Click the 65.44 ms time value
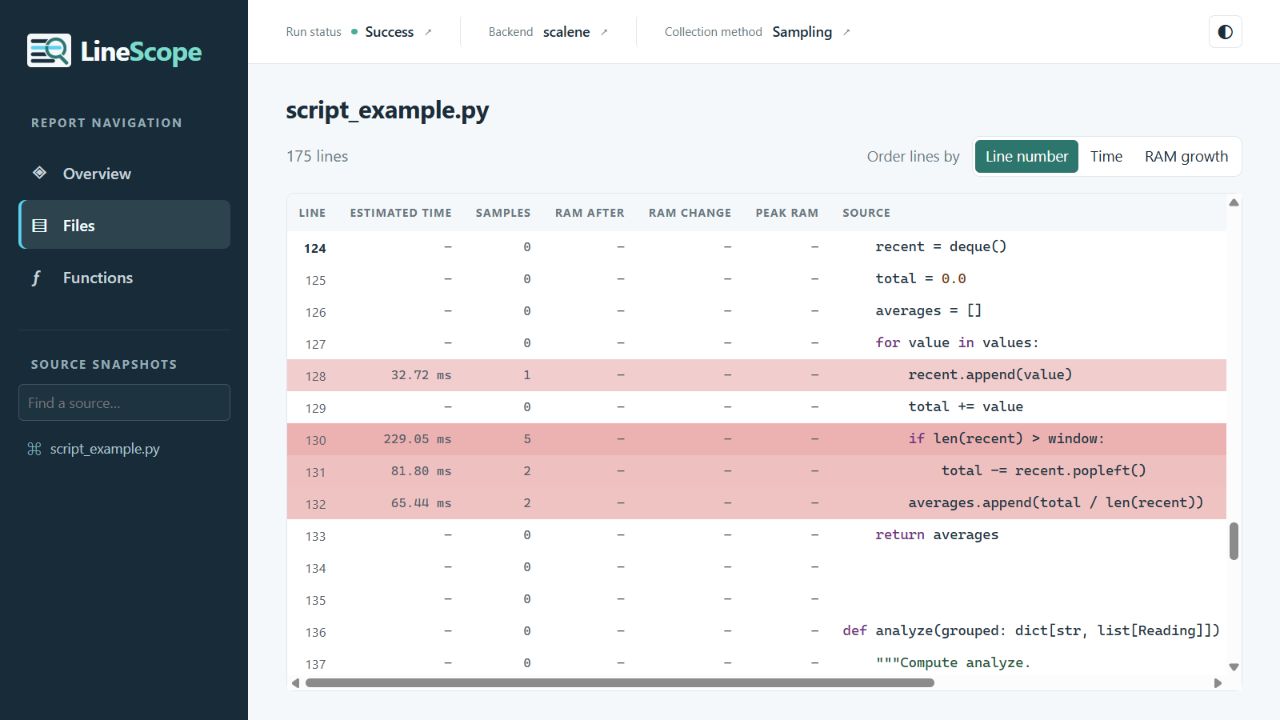The image size is (1280, 720). pos(421,503)
